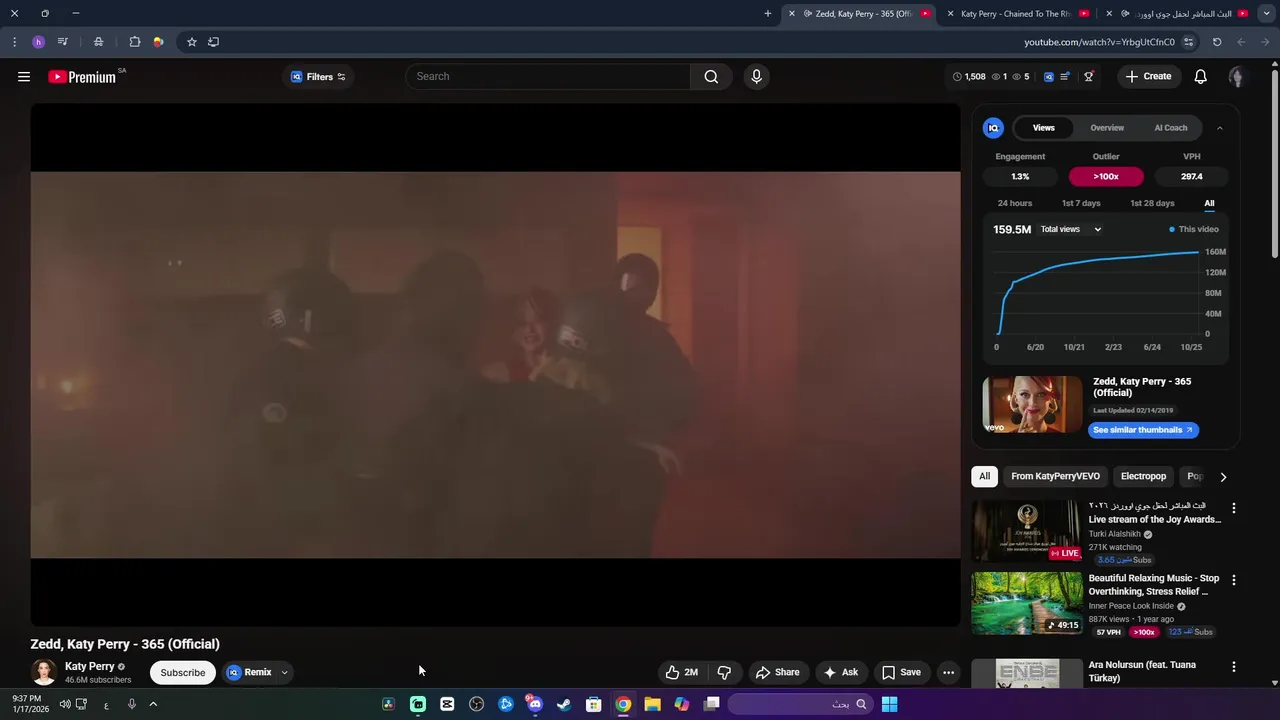The image size is (1280, 720).
Task: Focus the YouTube search field
Action: (548, 77)
